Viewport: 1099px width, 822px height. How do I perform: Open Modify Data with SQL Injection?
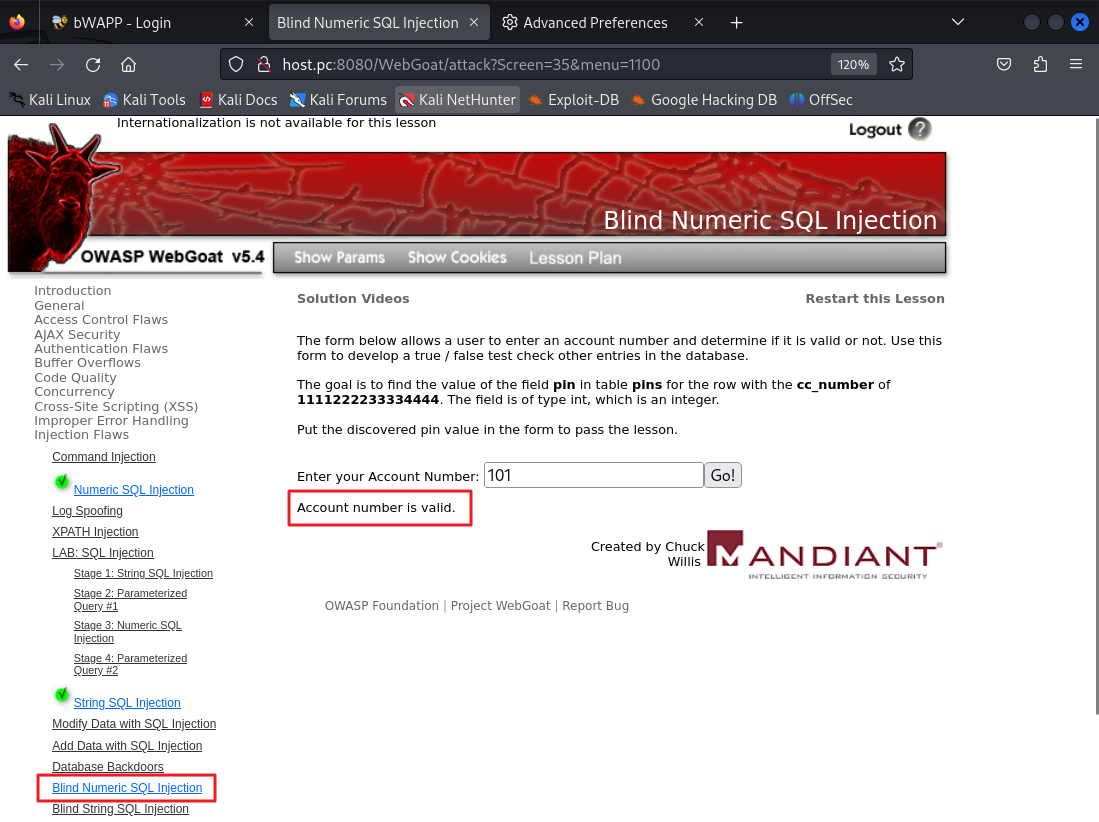point(134,724)
